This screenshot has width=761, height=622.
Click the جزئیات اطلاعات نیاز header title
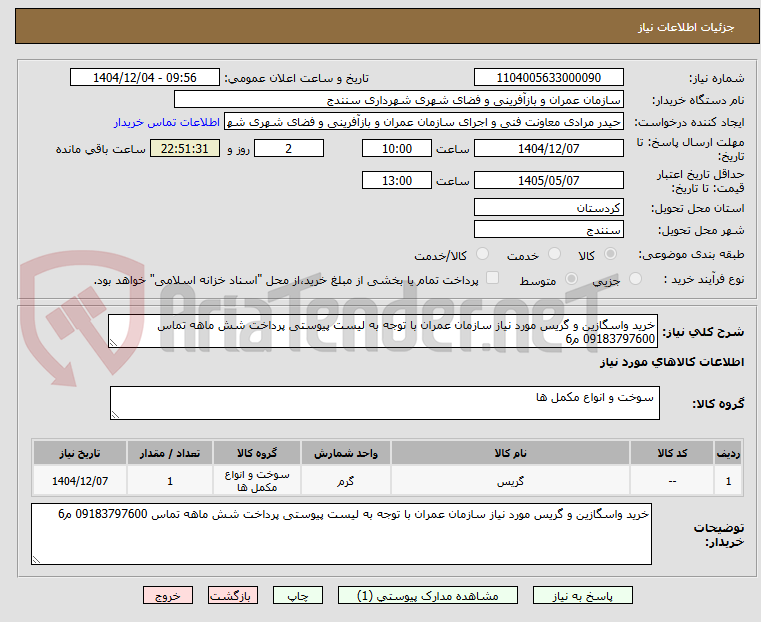pos(686,27)
